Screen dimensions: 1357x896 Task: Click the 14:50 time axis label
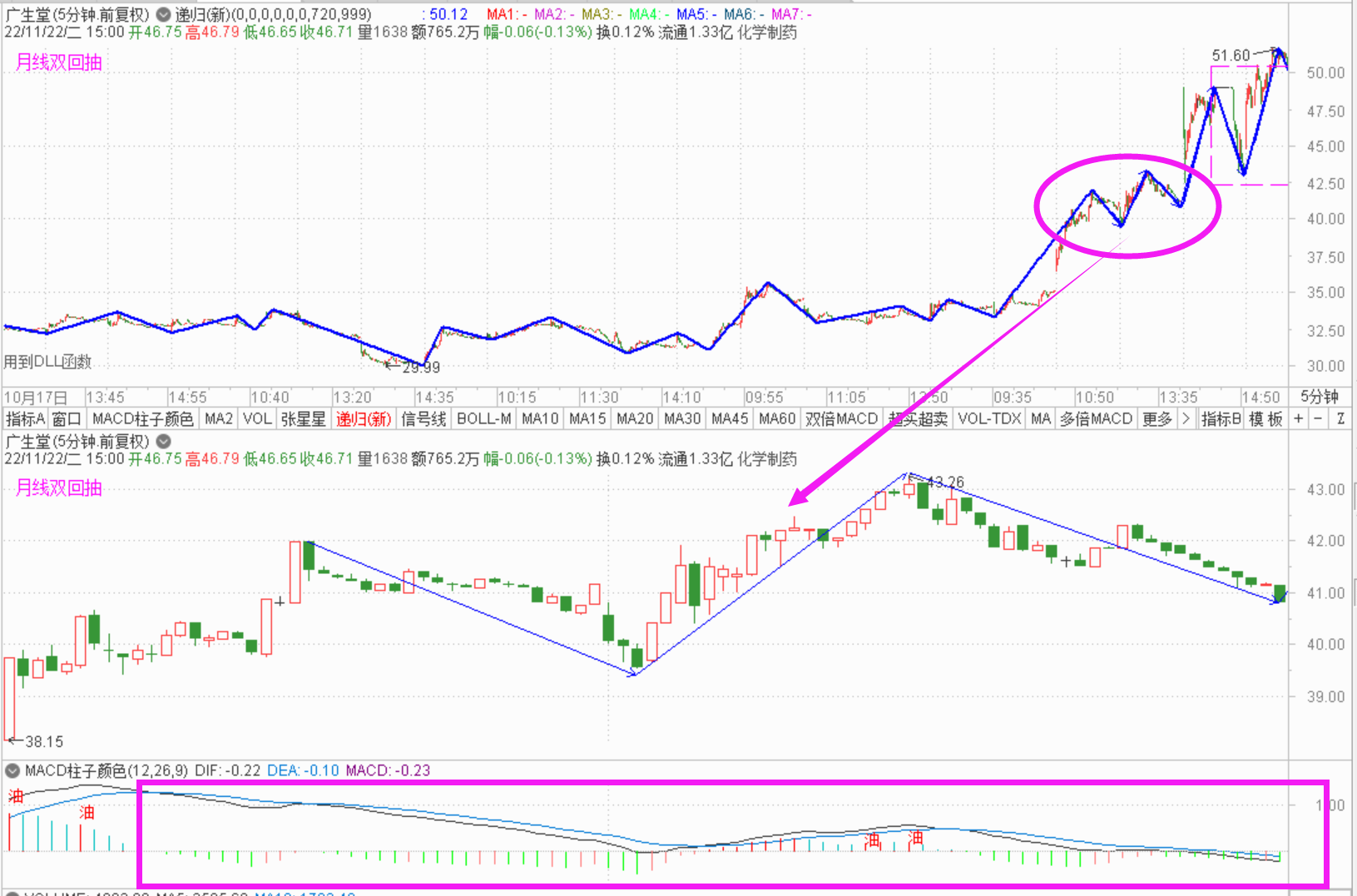click(x=1260, y=398)
